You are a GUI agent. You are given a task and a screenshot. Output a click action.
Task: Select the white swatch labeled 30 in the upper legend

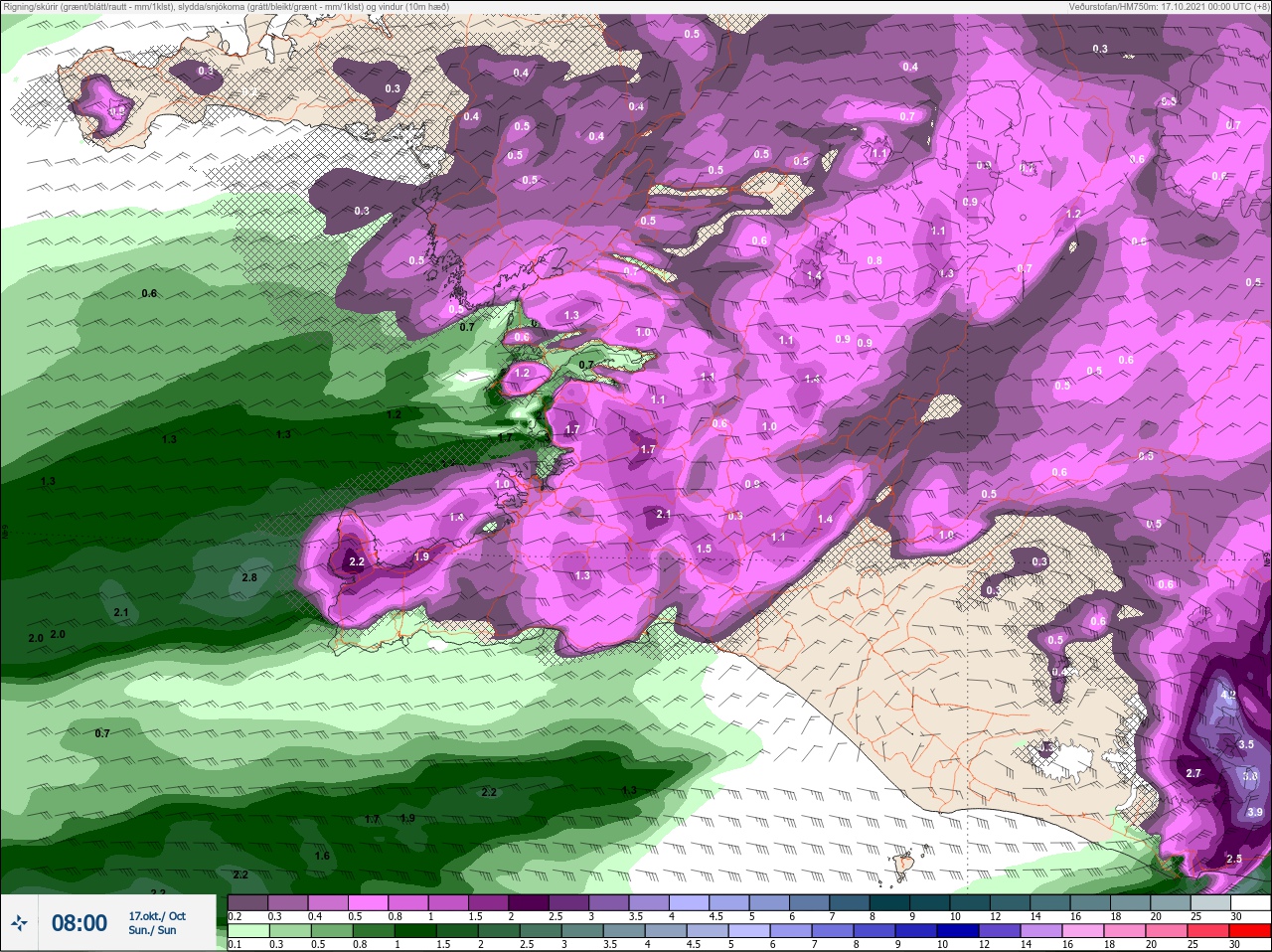[1249, 902]
